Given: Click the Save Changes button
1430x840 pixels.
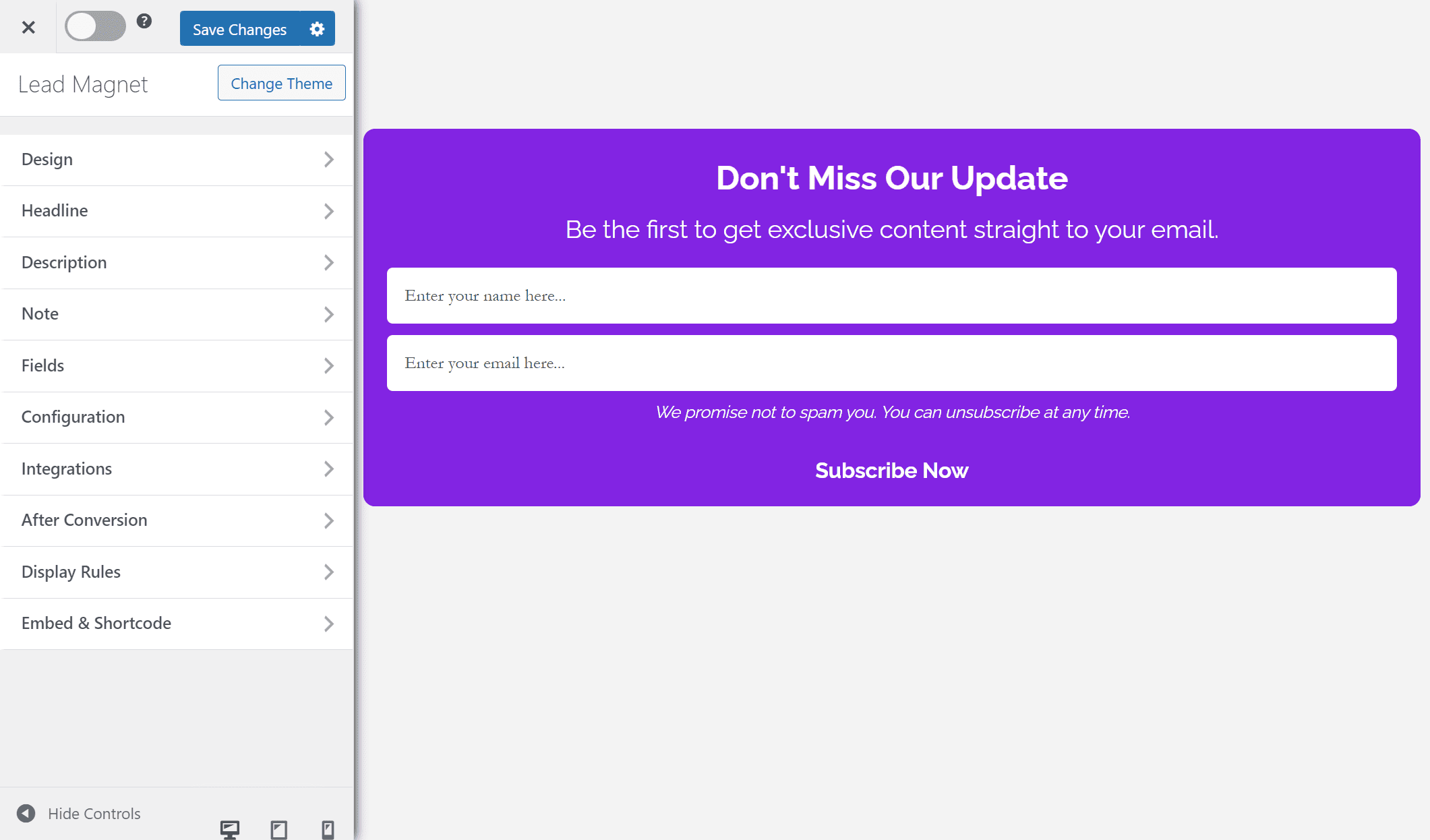Looking at the screenshot, I should [239, 28].
